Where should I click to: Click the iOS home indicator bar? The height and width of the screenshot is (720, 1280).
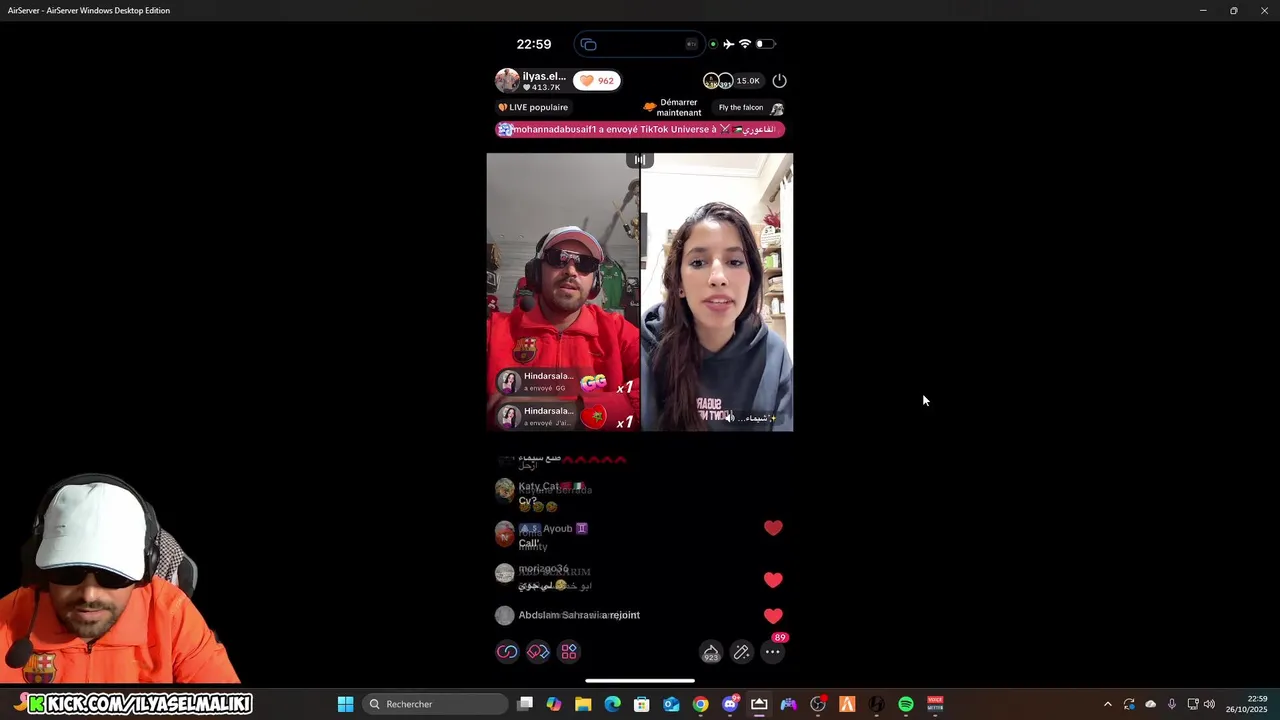[x=640, y=681]
